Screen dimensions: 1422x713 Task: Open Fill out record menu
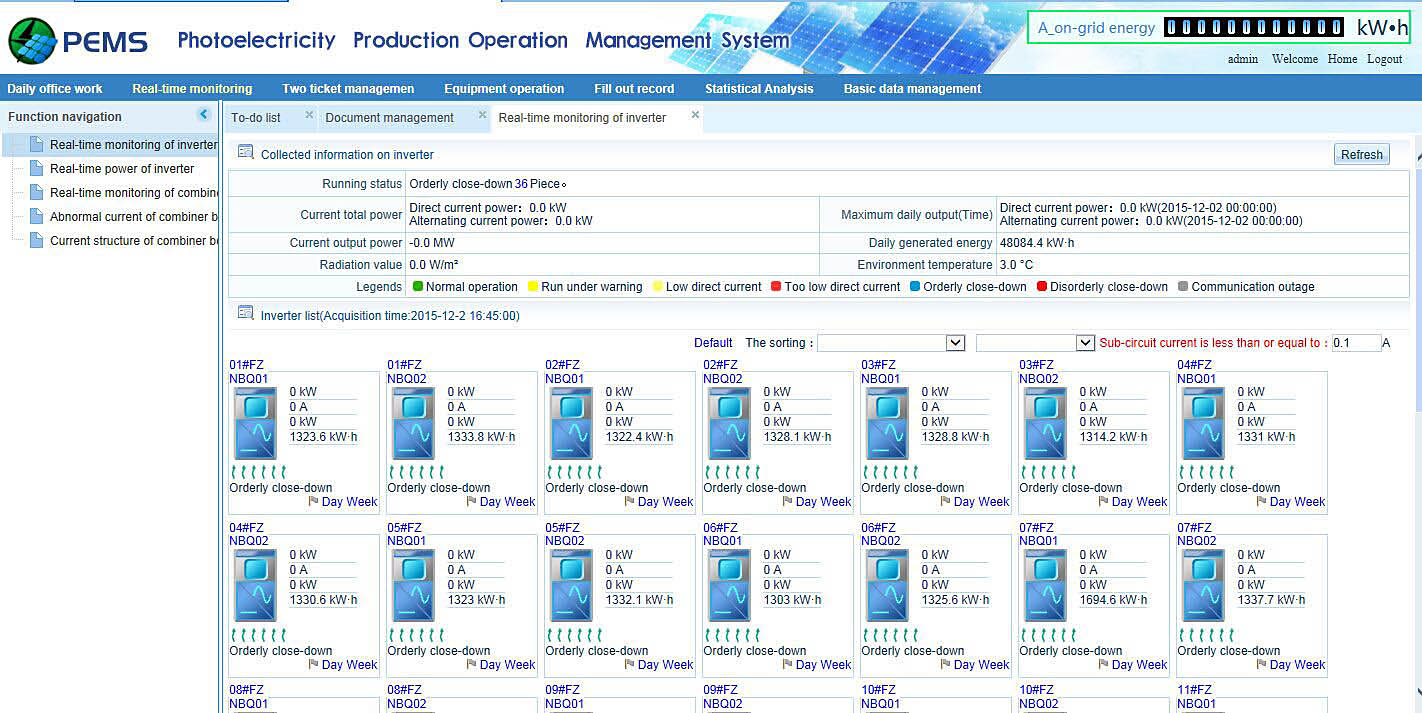pos(634,88)
